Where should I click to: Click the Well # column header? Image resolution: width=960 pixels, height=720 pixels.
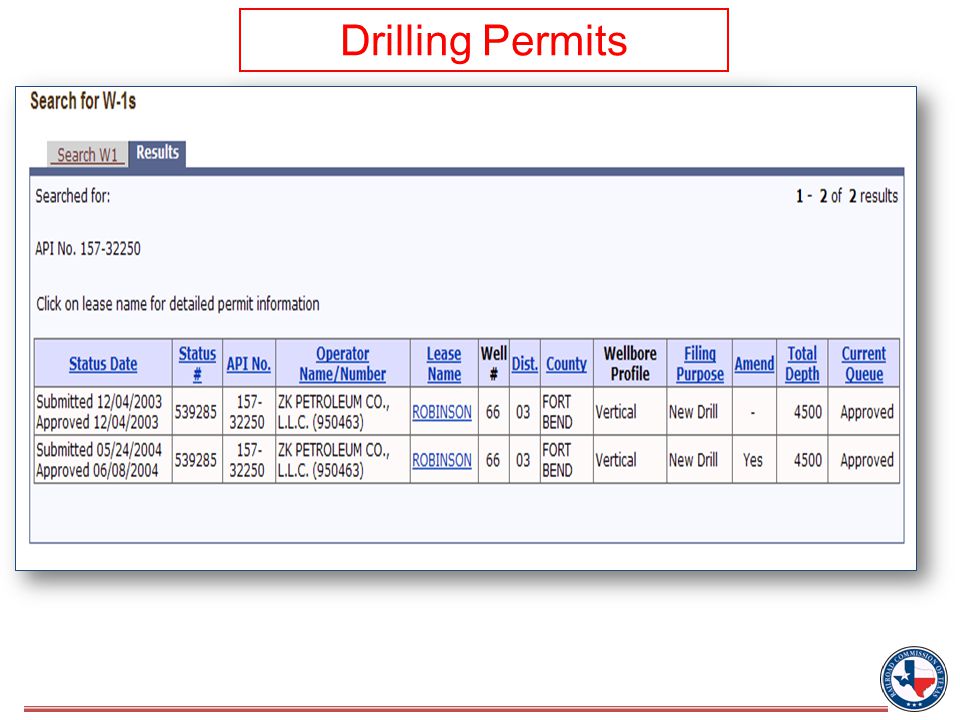click(493, 363)
